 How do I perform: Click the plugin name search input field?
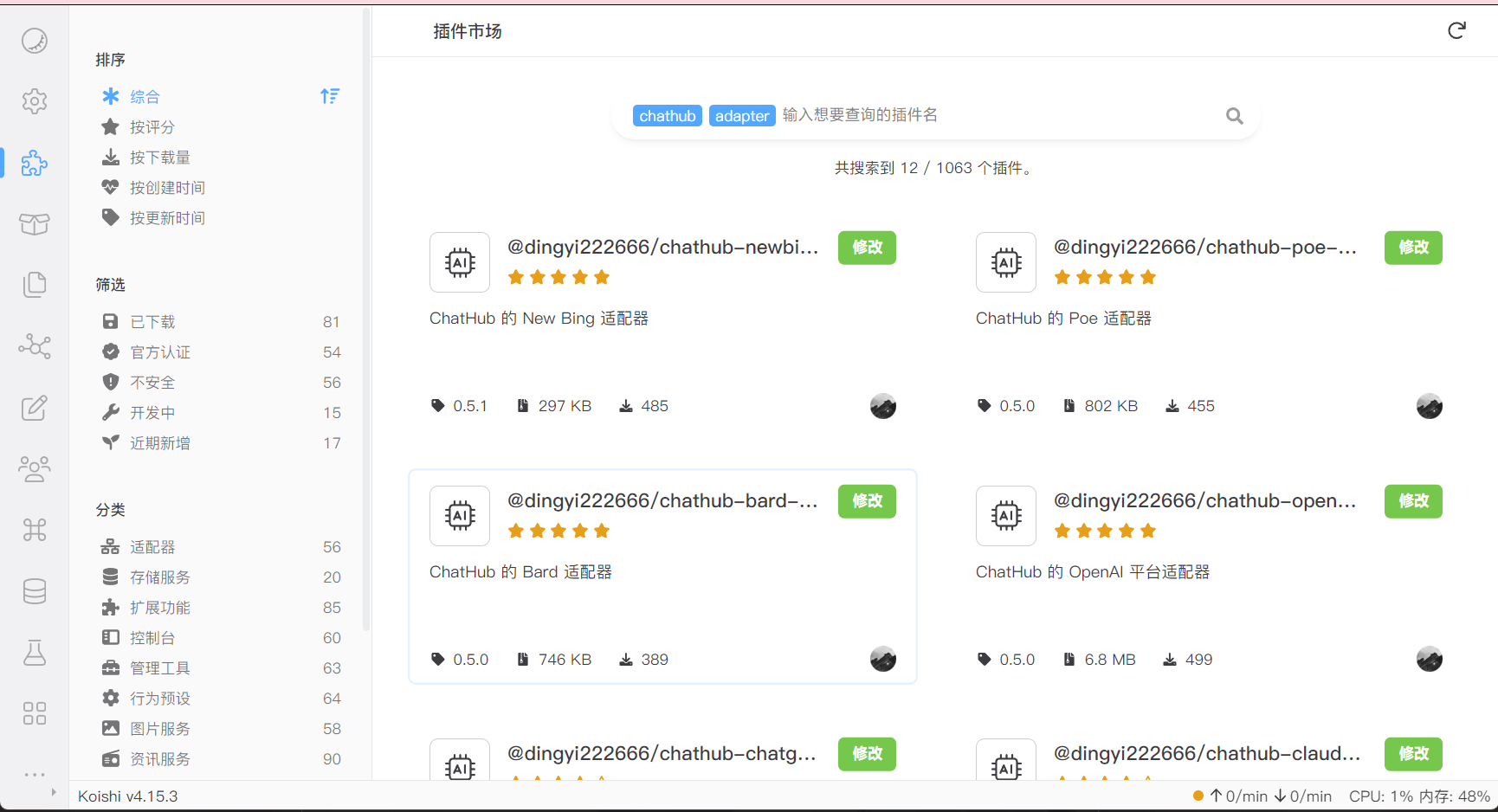996,116
